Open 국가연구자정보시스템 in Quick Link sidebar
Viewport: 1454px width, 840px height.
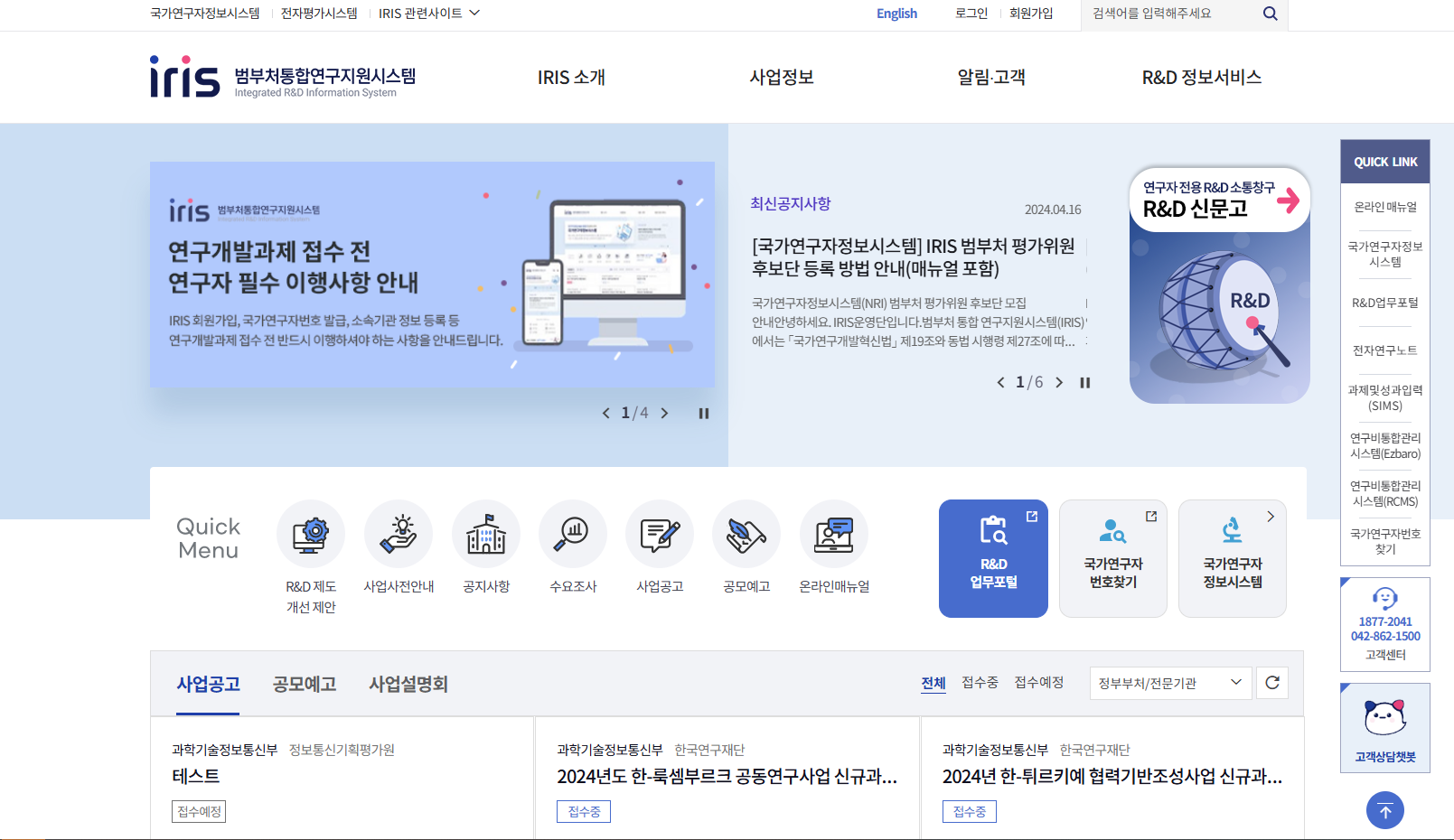pos(1385,255)
